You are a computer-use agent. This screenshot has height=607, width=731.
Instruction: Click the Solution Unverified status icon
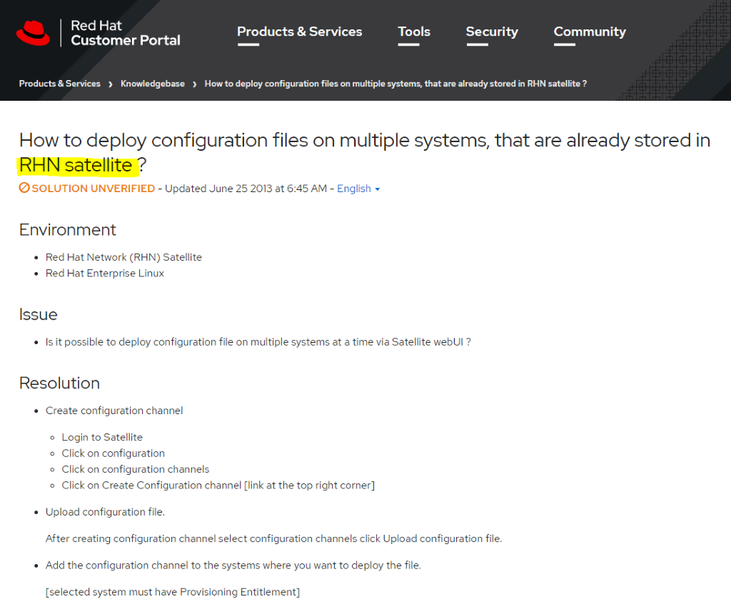tap(24, 188)
